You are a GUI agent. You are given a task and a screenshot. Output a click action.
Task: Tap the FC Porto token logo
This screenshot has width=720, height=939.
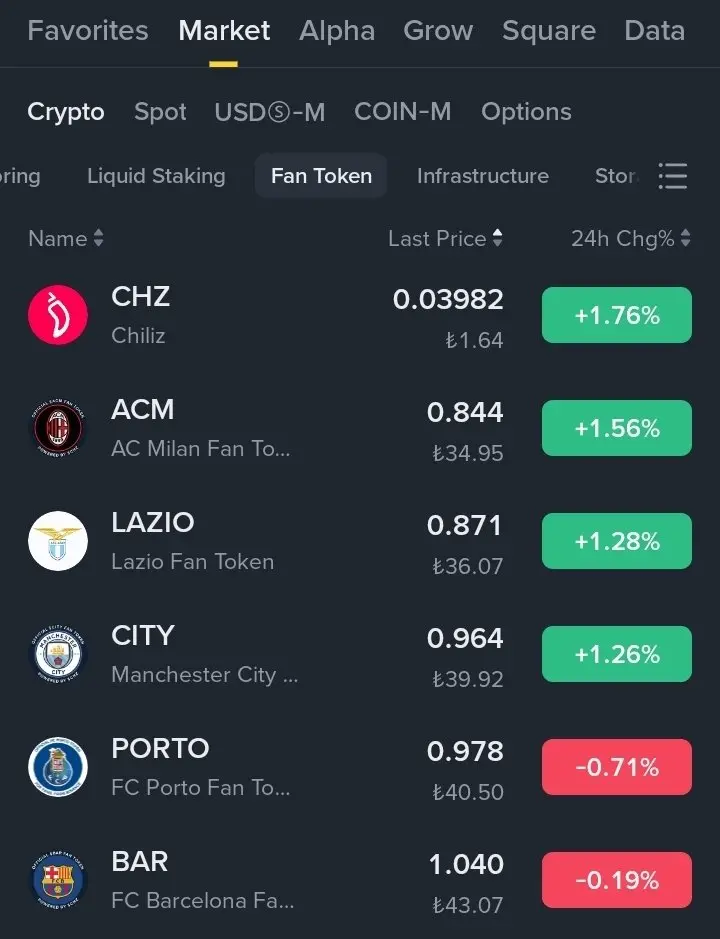tap(58, 767)
